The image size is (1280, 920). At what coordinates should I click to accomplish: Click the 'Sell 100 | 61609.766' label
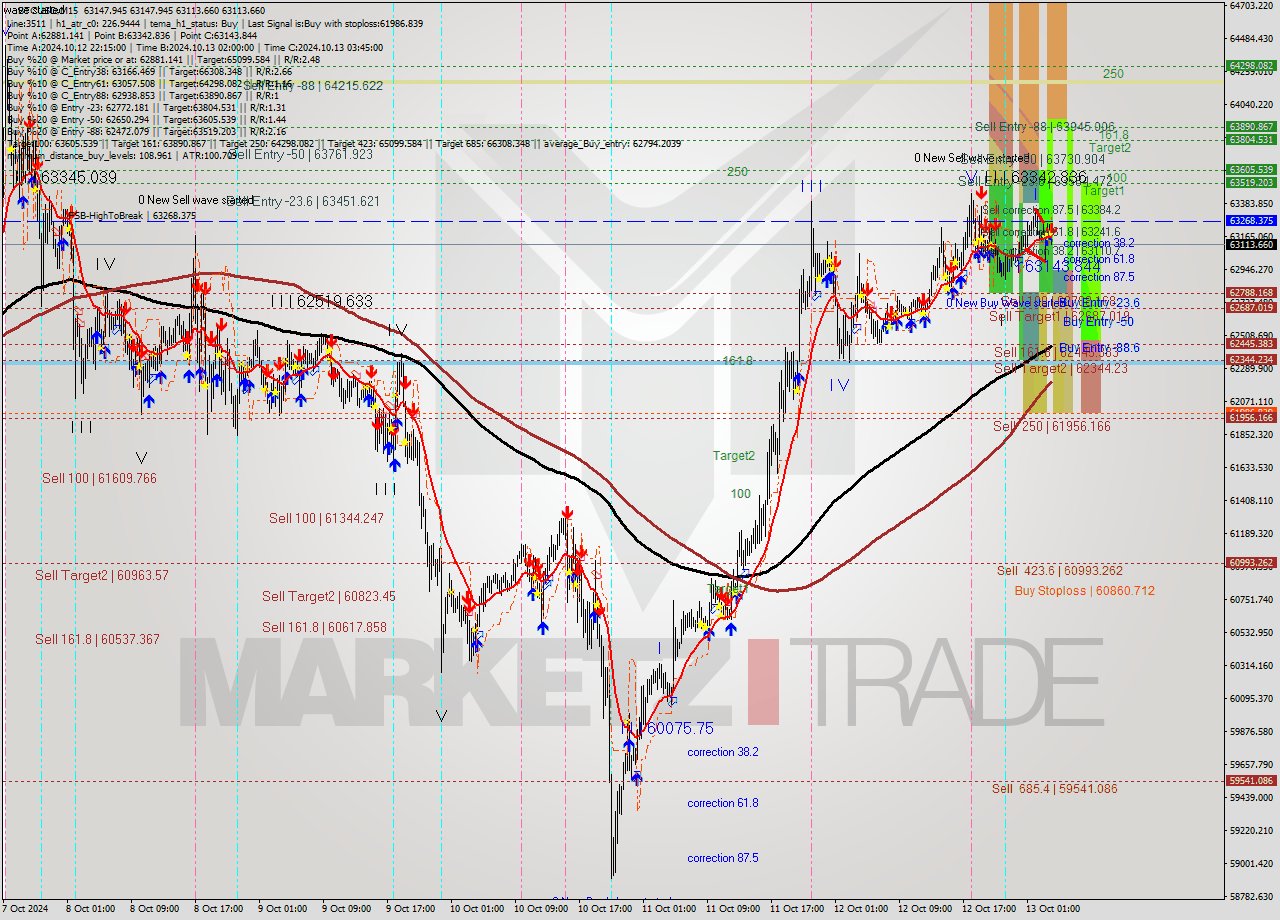99,479
